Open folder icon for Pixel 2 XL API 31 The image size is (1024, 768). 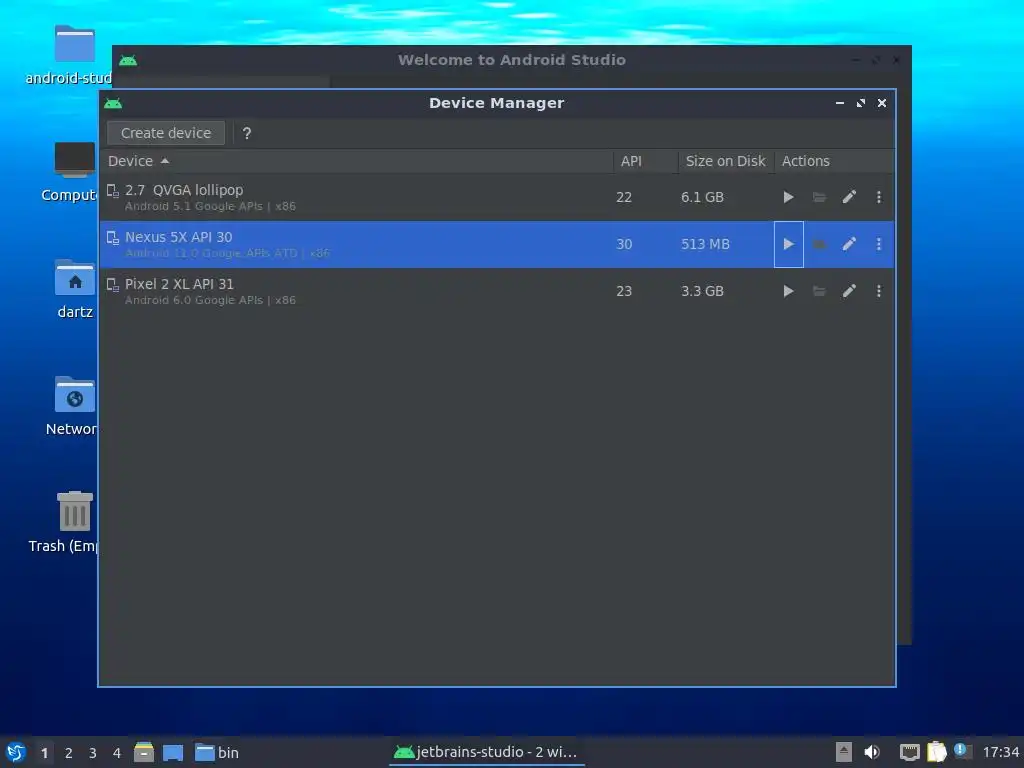tap(819, 291)
